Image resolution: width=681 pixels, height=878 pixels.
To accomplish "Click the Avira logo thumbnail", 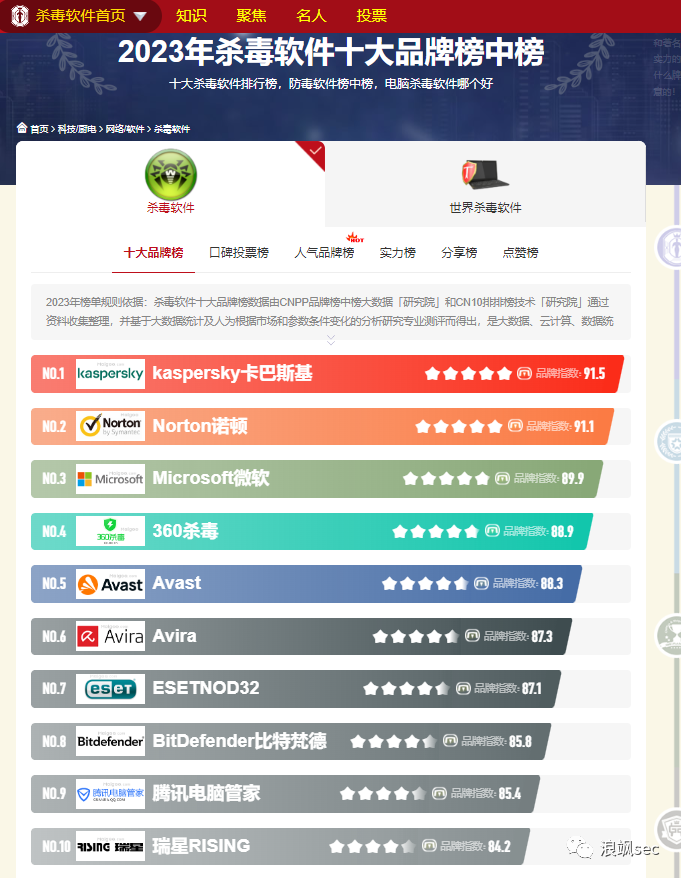I will coord(110,636).
